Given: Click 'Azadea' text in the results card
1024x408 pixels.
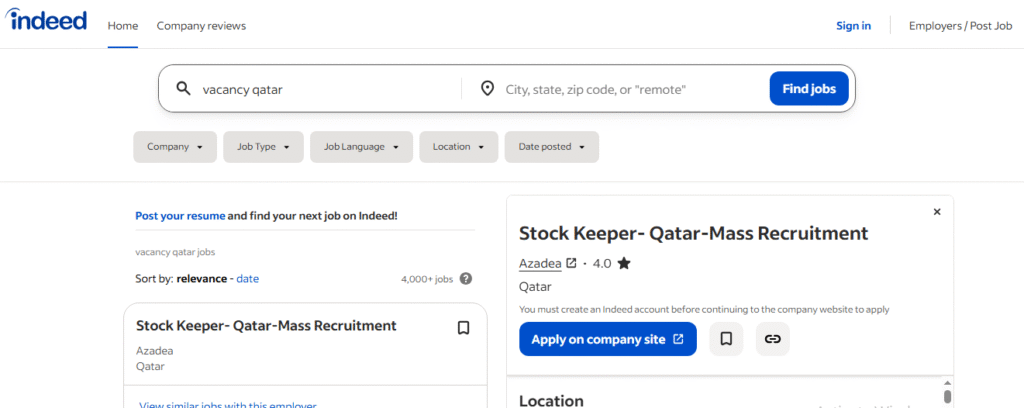Looking at the screenshot, I should 155,351.
